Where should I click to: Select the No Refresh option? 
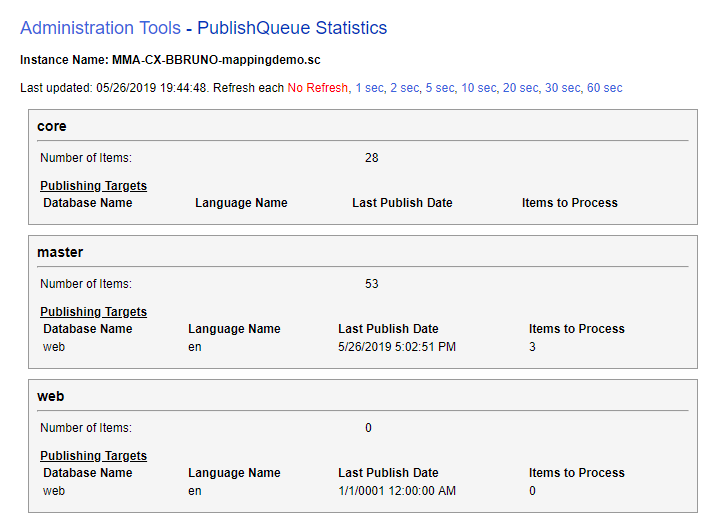[318, 88]
